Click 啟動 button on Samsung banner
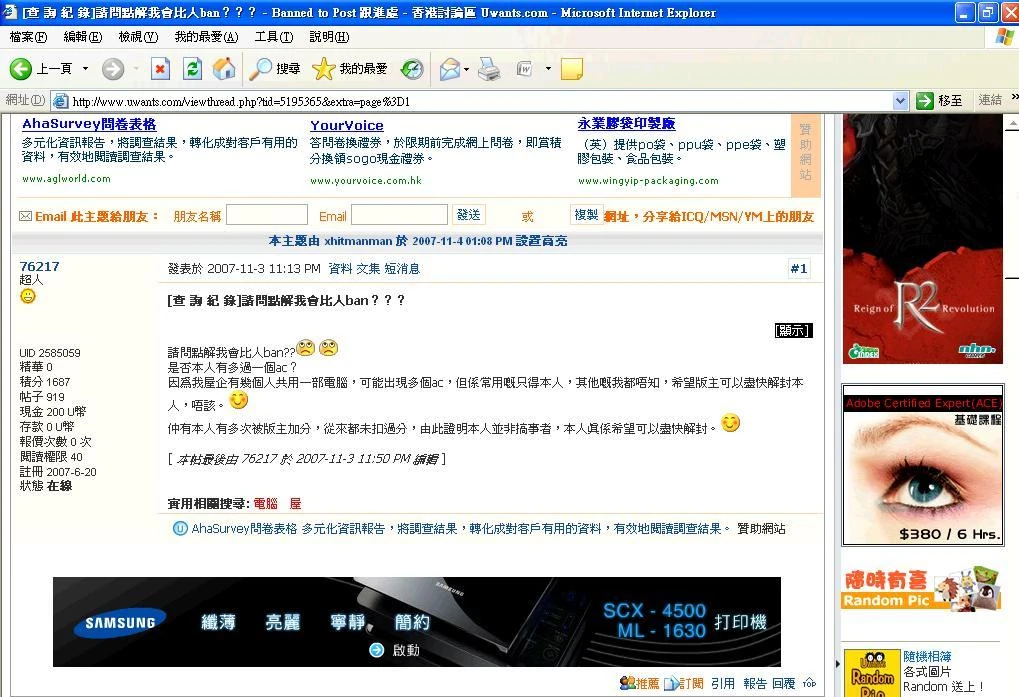 395,650
